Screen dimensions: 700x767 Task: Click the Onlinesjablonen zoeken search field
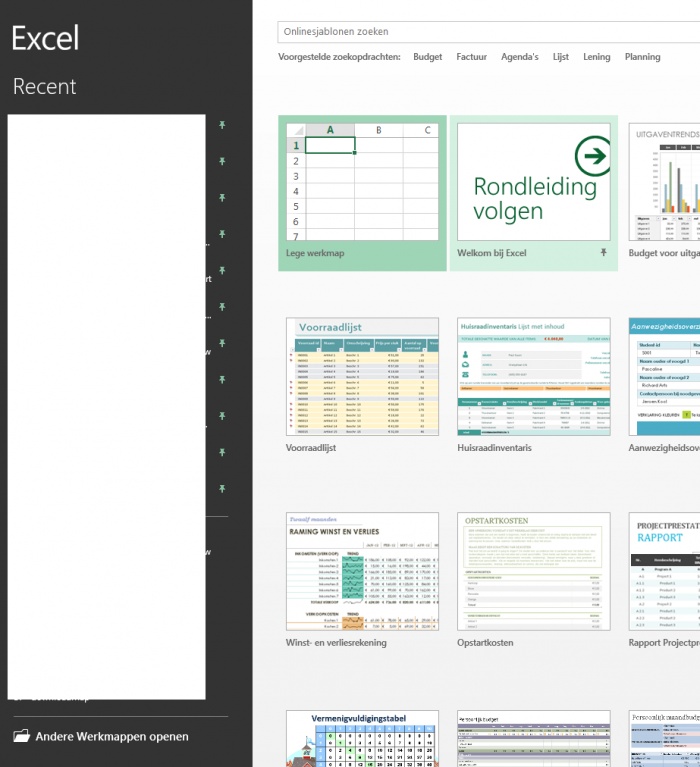[489, 32]
